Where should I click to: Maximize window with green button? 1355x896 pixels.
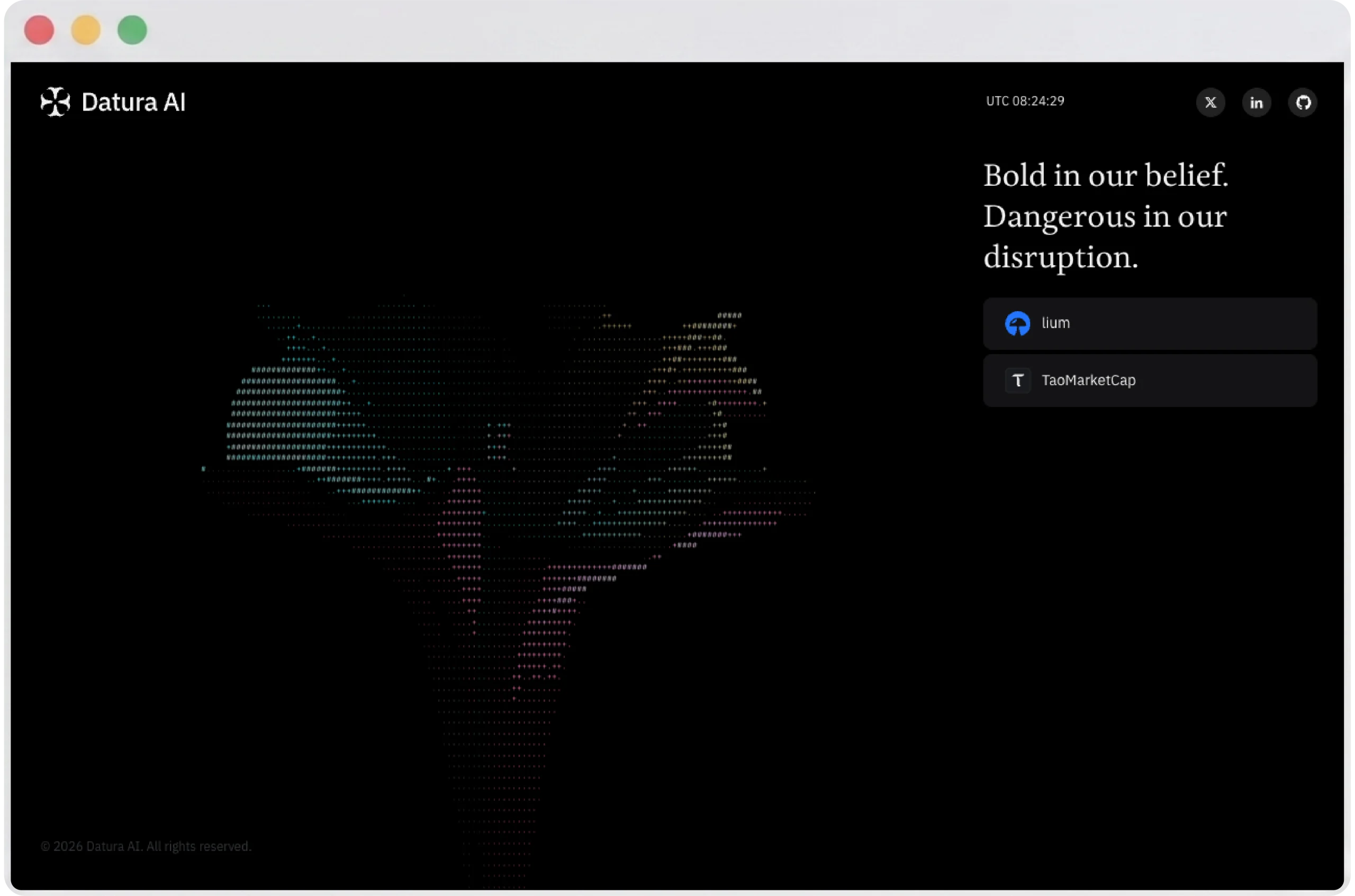[x=132, y=30]
